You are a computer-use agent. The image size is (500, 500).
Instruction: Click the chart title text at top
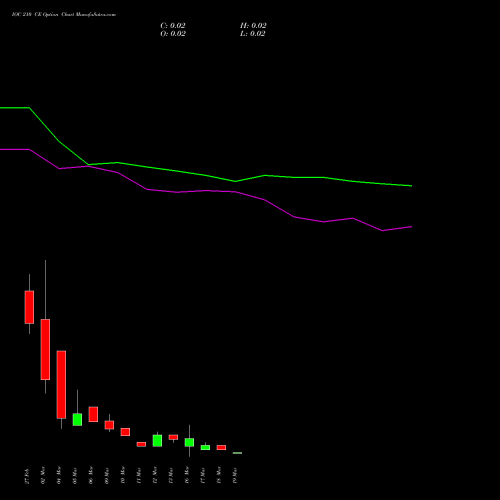pyautogui.click(x=64, y=15)
